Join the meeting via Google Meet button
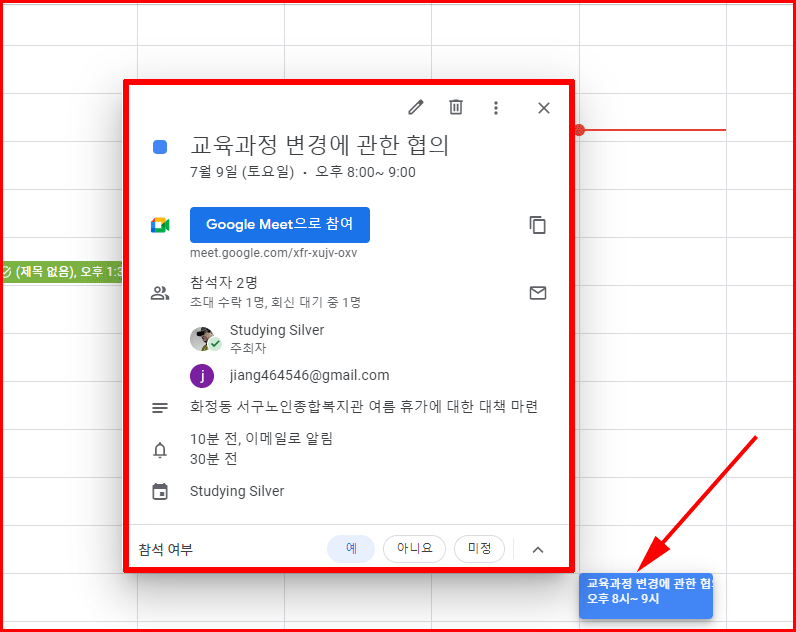 280,224
